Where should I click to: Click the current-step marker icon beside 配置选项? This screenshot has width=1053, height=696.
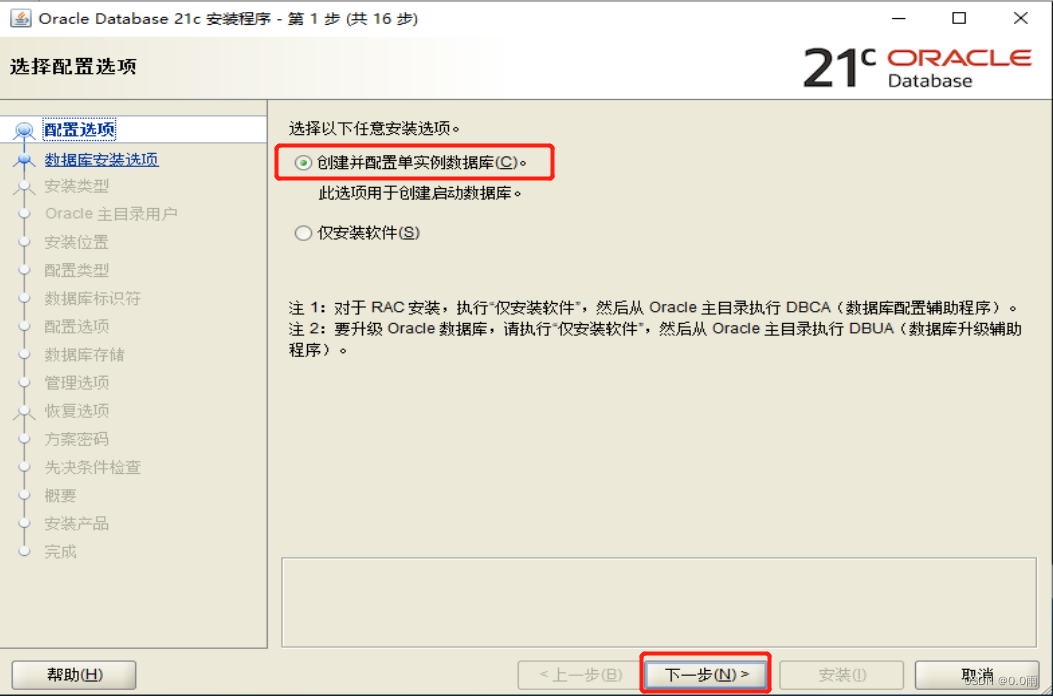(24, 130)
